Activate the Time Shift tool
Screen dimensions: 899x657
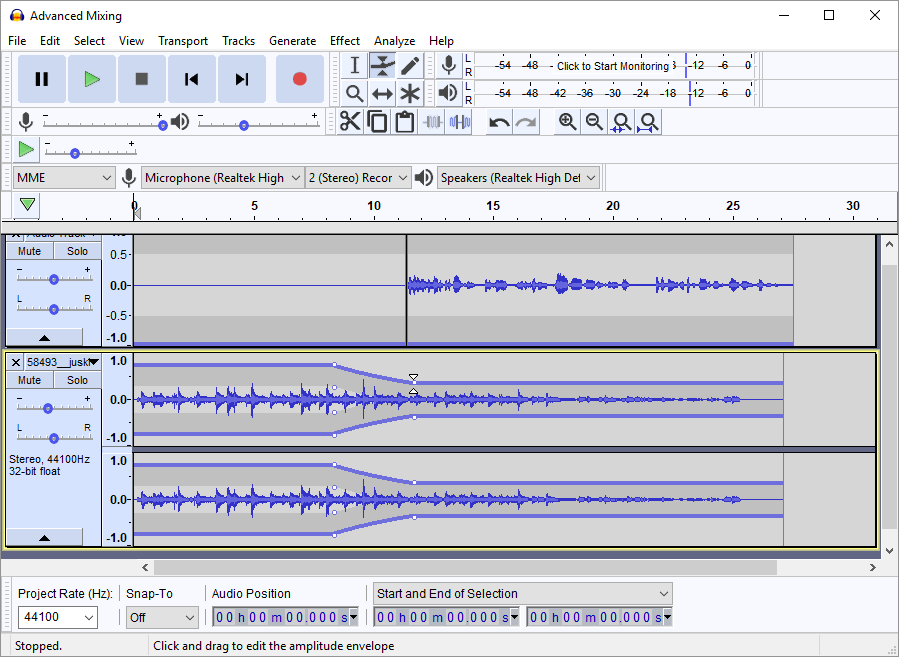click(x=382, y=94)
